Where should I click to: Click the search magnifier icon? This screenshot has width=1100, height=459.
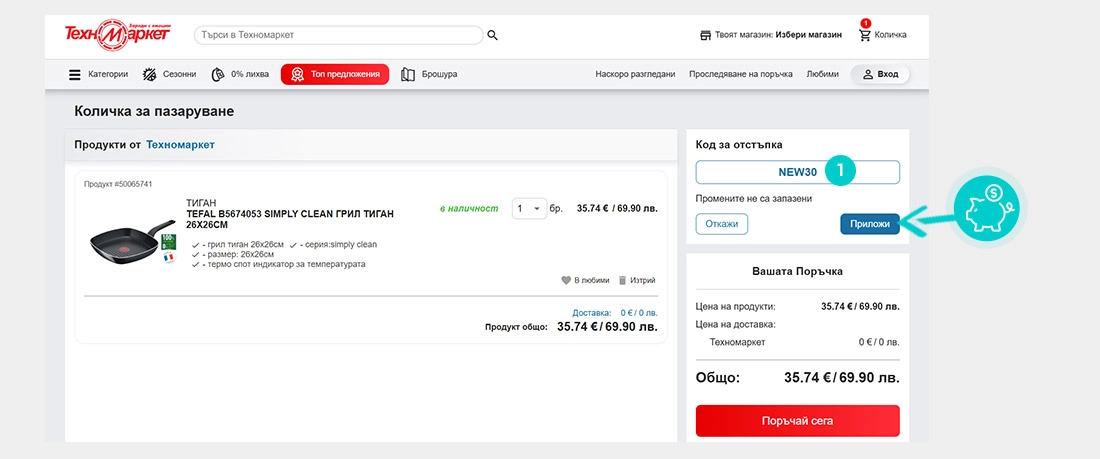[492, 35]
